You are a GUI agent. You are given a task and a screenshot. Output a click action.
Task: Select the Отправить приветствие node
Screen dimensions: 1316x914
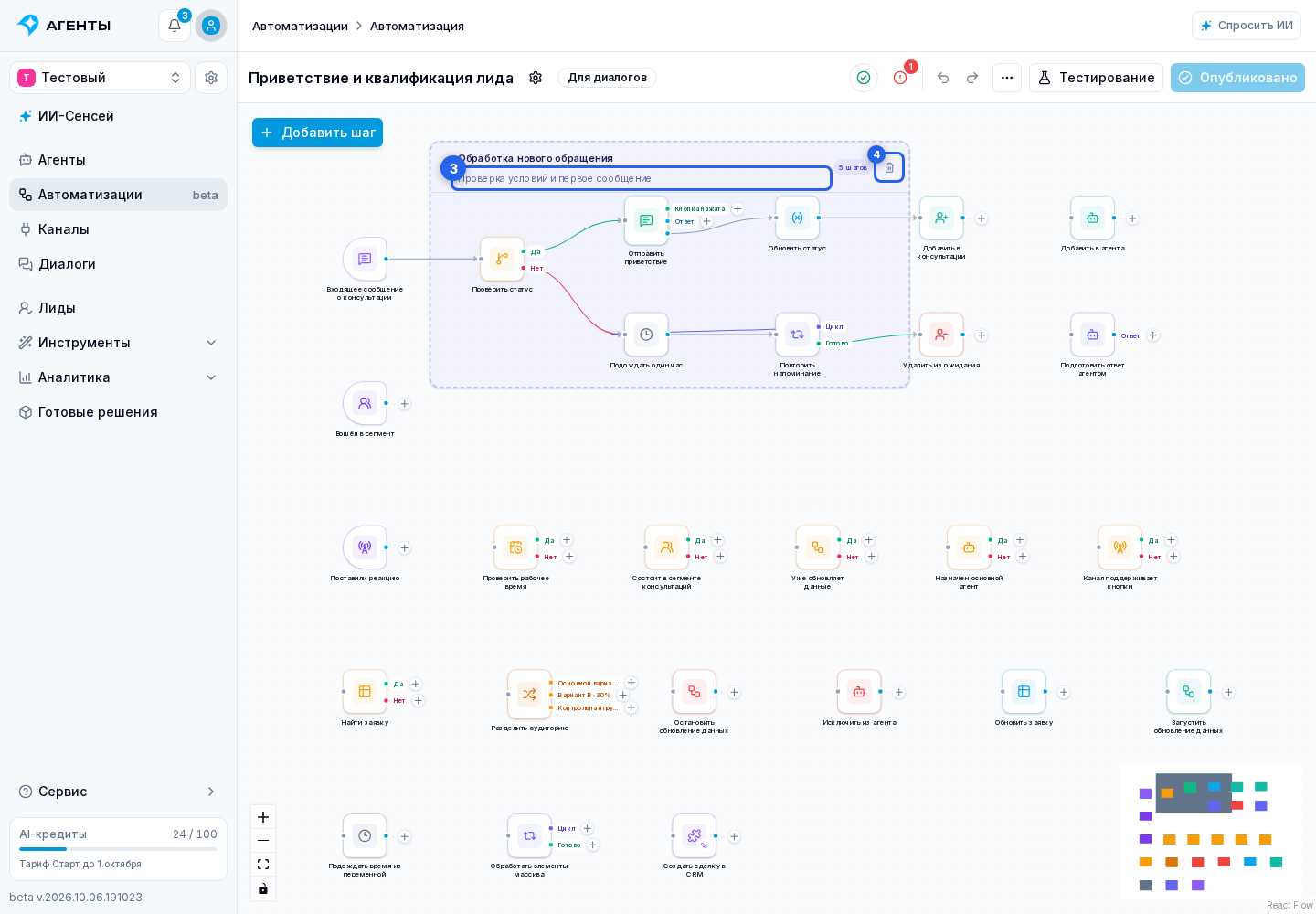coord(646,220)
